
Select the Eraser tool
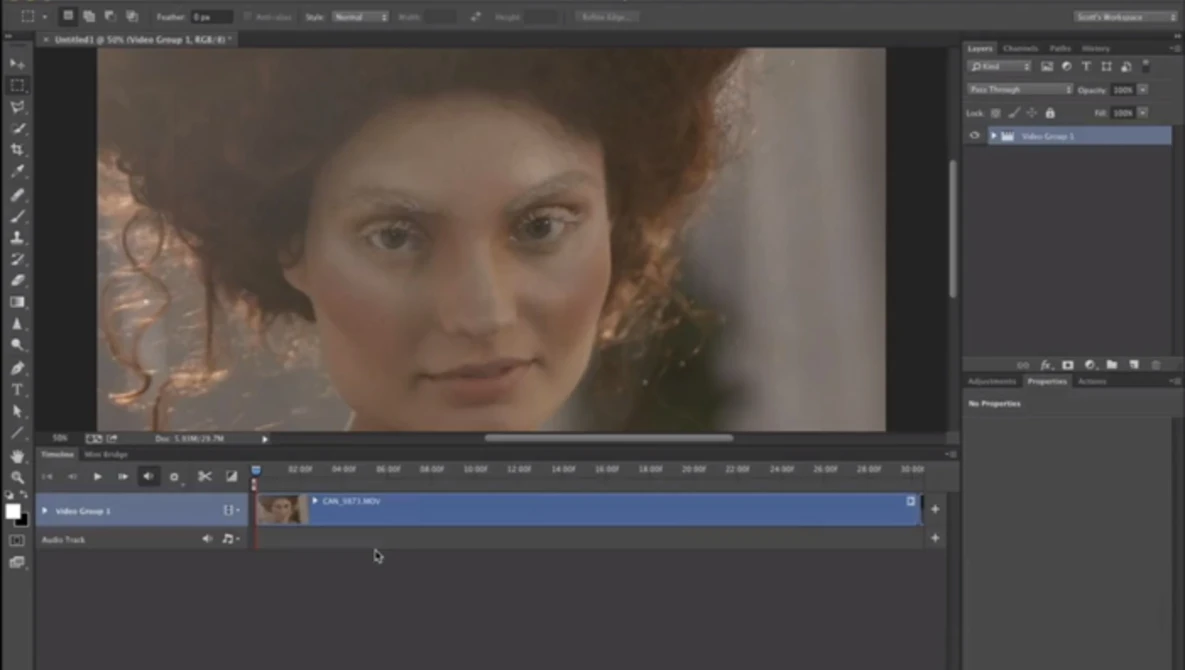[x=17, y=280]
